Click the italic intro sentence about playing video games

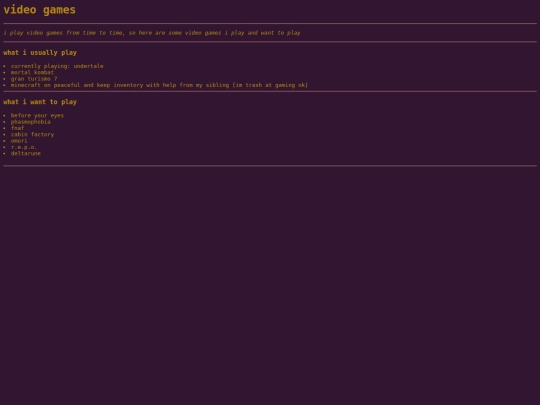[x=152, y=33]
